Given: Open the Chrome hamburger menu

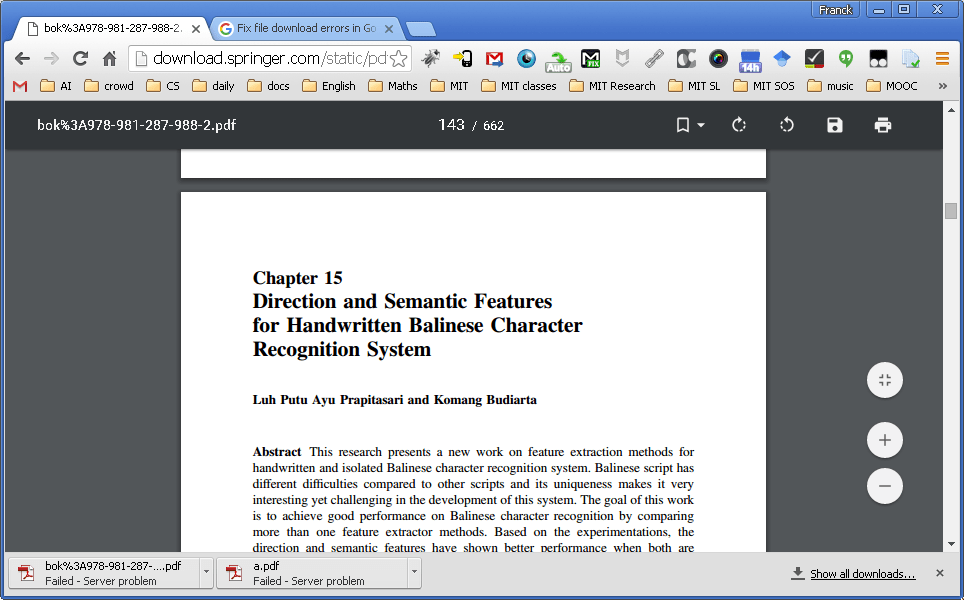Looking at the screenshot, I should (942, 59).
